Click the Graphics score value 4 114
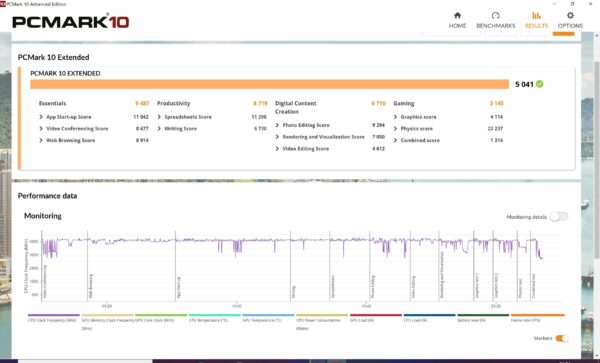The width and height of the screenshot is (600, 363). pos(497,117)
